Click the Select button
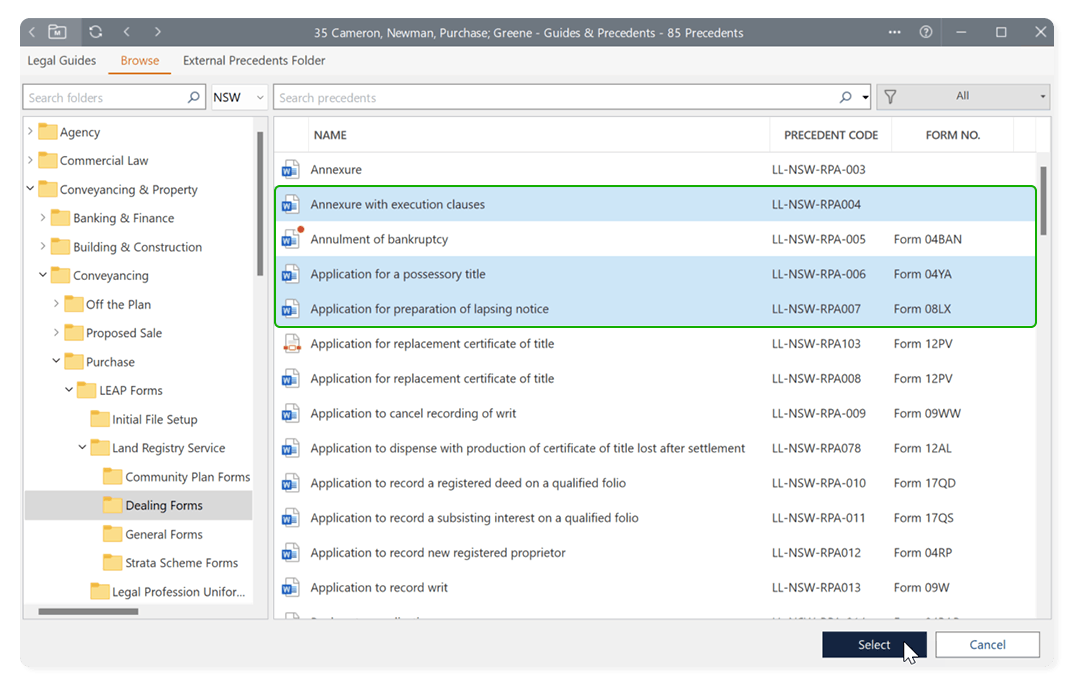1076x700 pixels. click(873, 645)
